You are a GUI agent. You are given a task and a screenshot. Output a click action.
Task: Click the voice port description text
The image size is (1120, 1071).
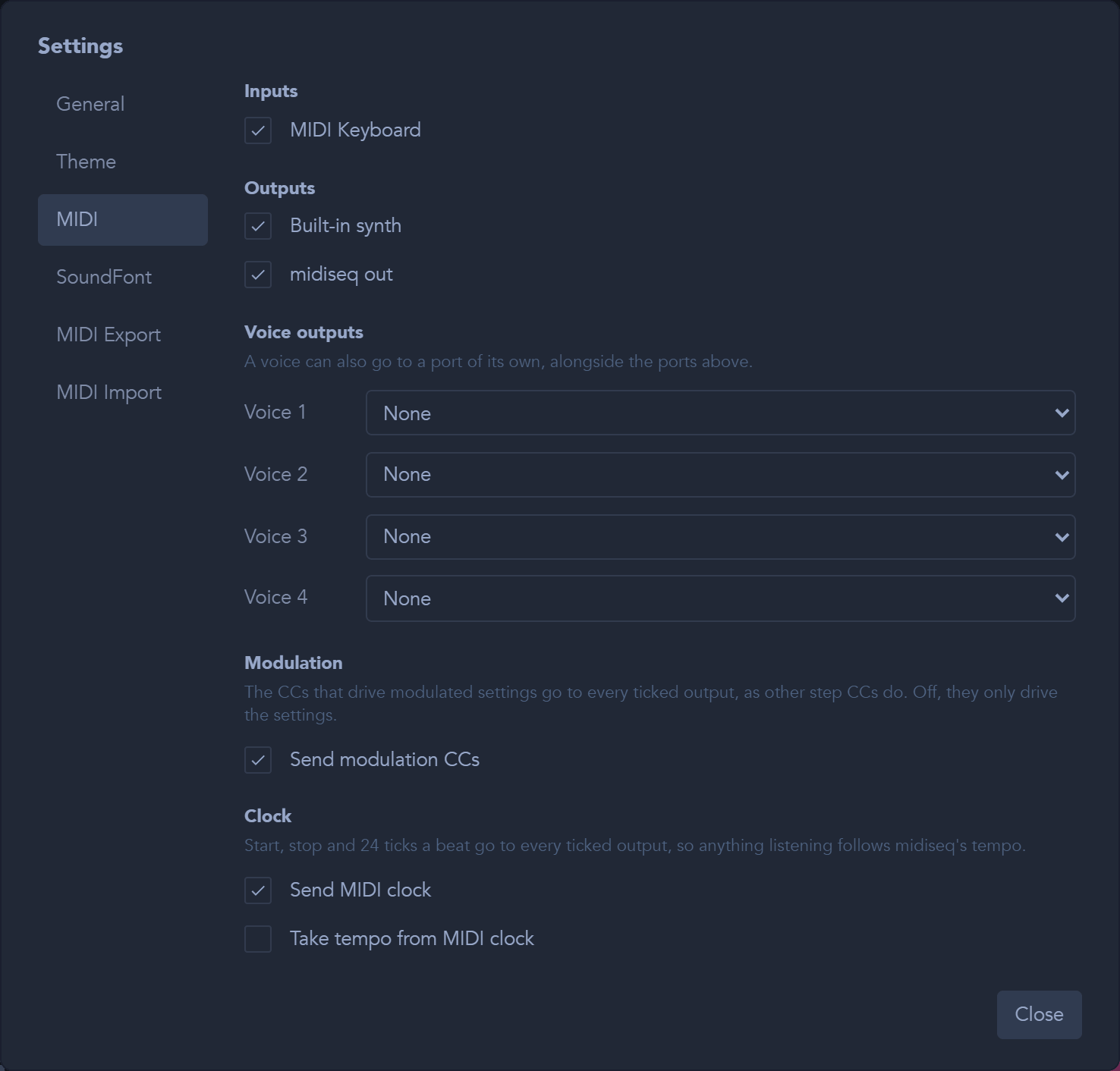click(x=499, y=362)
